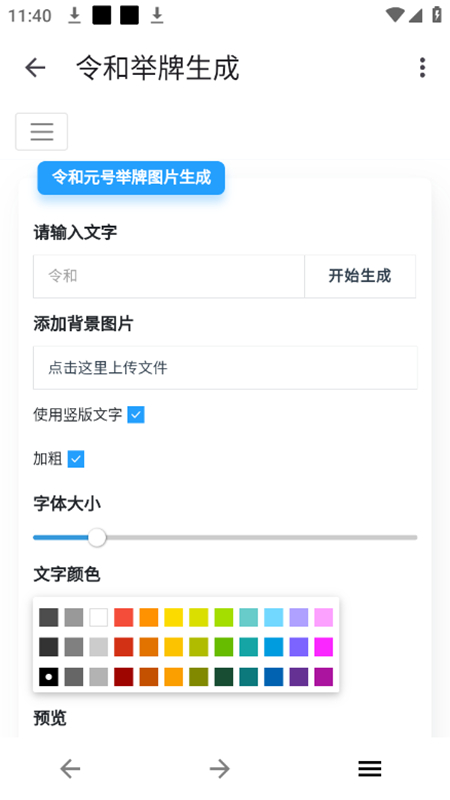The width and height of the screenshot is (450, 800).
Task: Expand the hamburger navigation toggle
Action: pos(41,132)
